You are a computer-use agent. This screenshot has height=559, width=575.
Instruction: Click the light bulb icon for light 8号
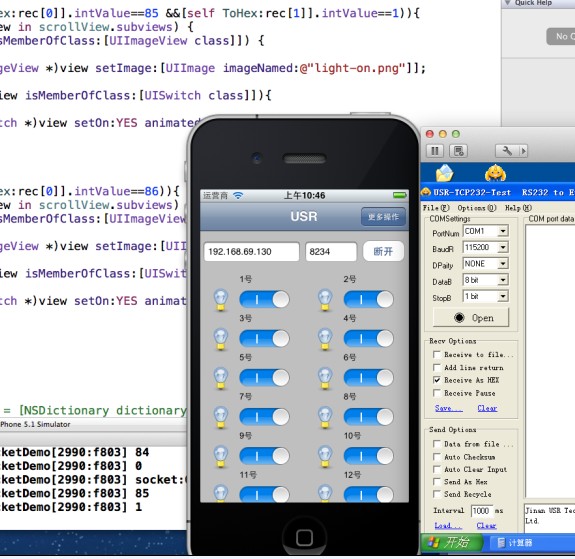point(325,417)
